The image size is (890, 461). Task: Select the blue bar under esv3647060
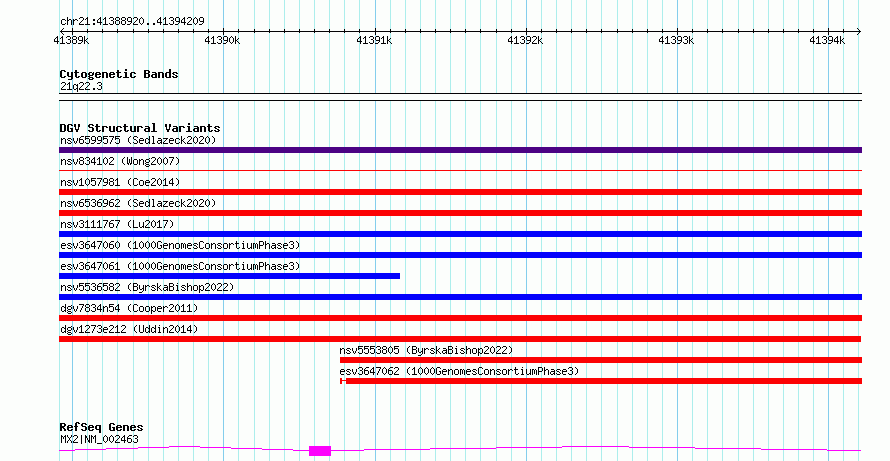click(x=460, y=255)
